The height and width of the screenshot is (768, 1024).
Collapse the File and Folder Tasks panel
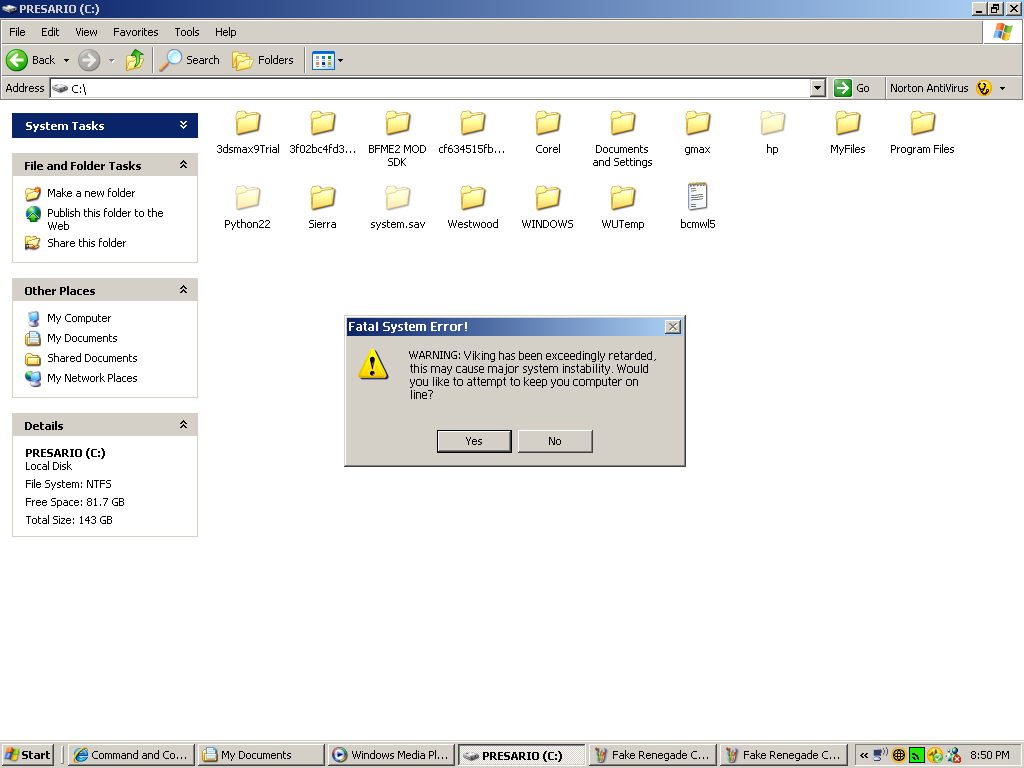coord(183,165)
